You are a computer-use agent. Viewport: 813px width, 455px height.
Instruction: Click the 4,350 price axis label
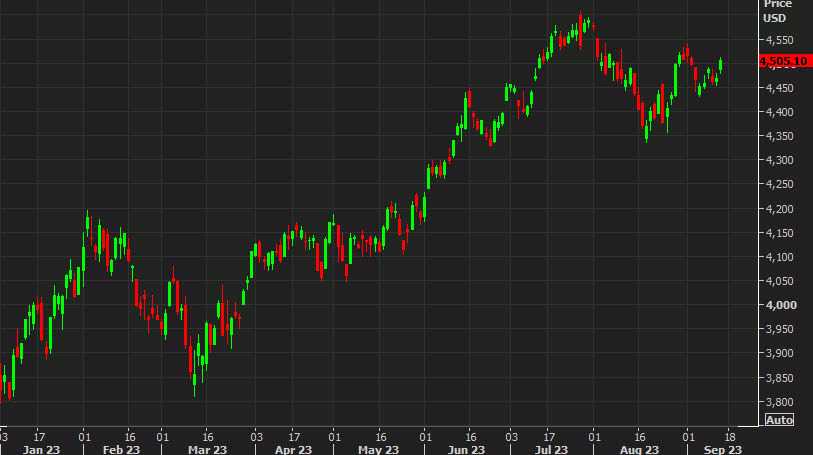point(779,136)
